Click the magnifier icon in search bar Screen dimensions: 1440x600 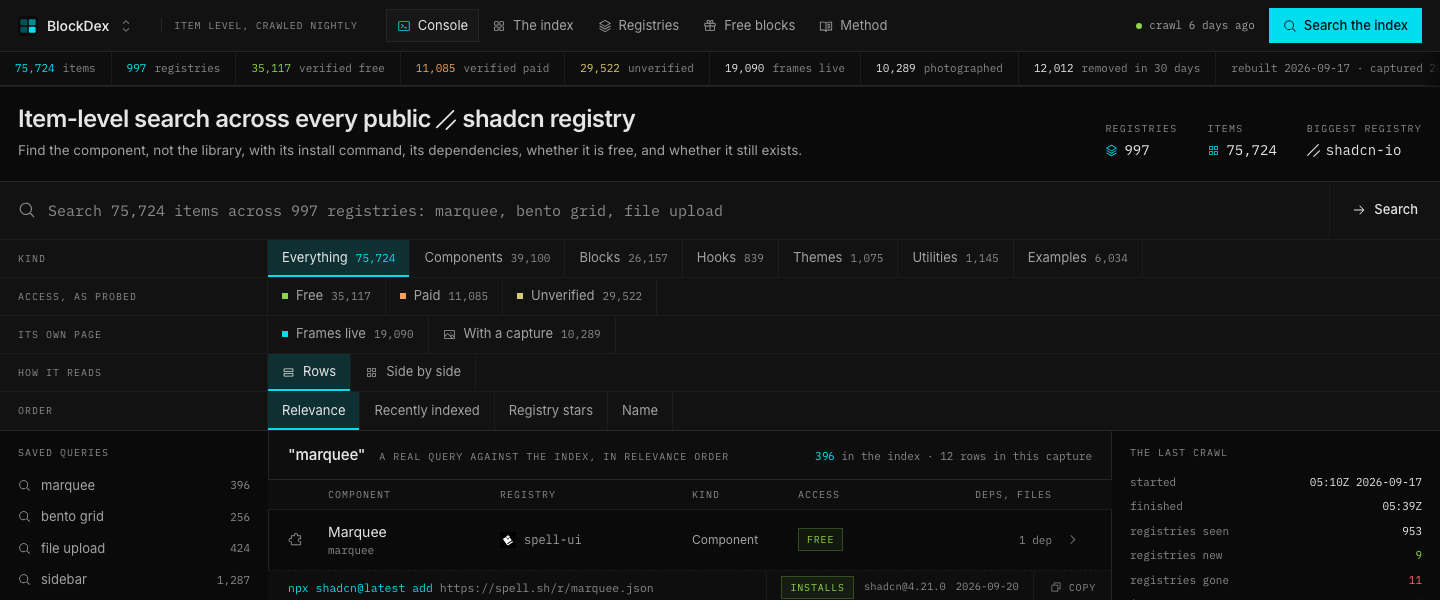click(28, 210)
